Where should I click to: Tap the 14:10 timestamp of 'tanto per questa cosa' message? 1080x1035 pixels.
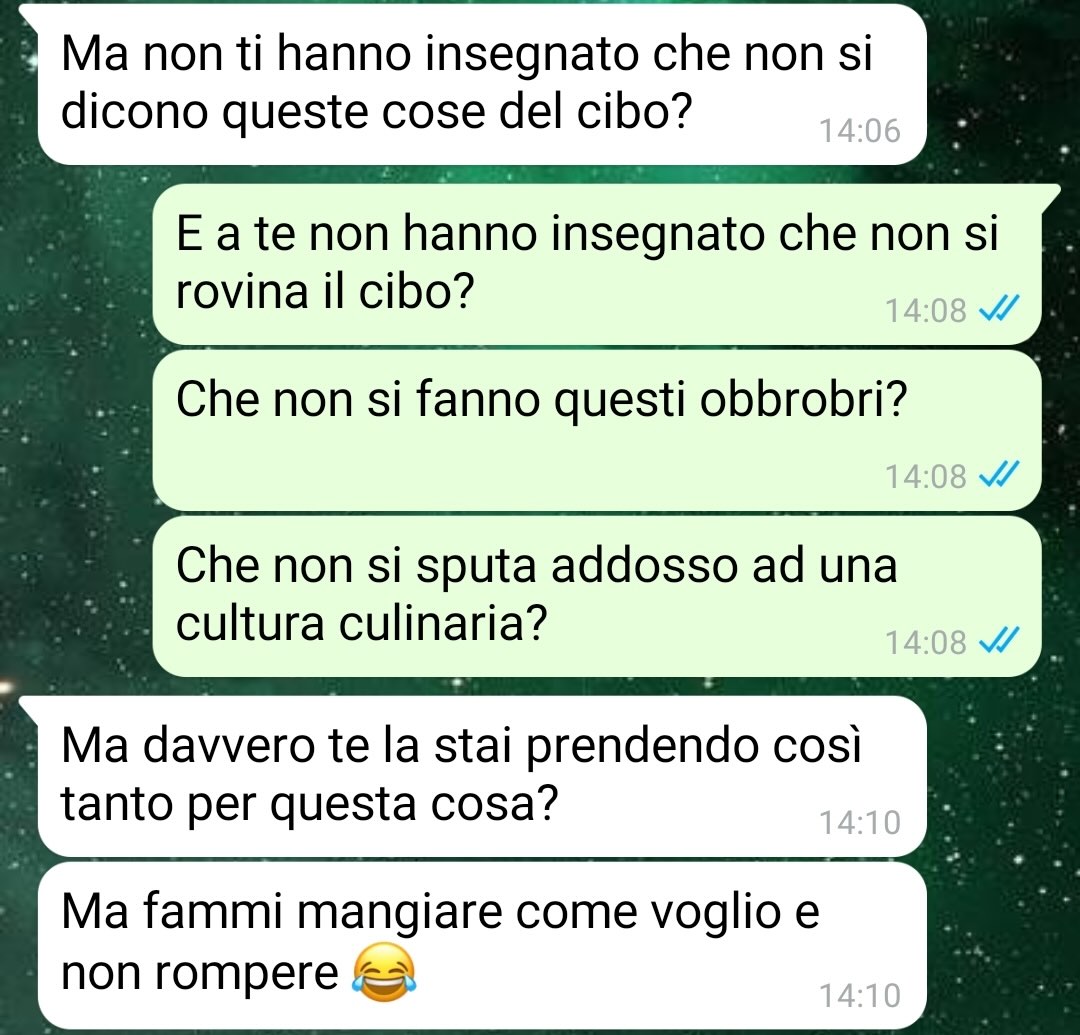tap(860, 822)
